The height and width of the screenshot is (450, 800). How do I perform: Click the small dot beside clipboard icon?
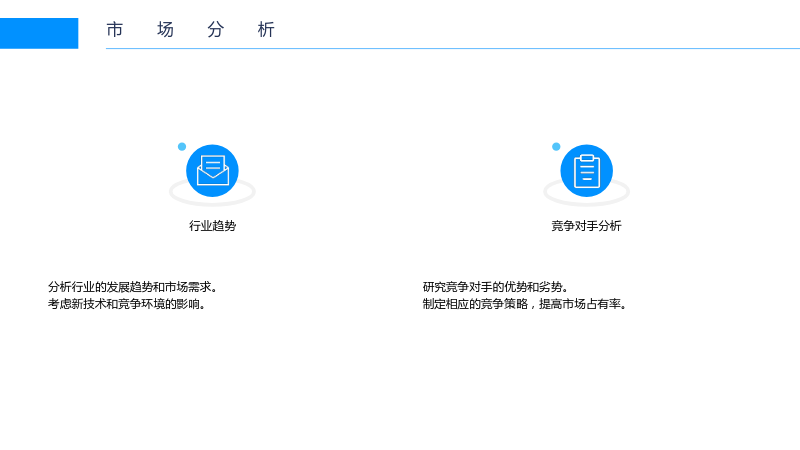(556, 147)
